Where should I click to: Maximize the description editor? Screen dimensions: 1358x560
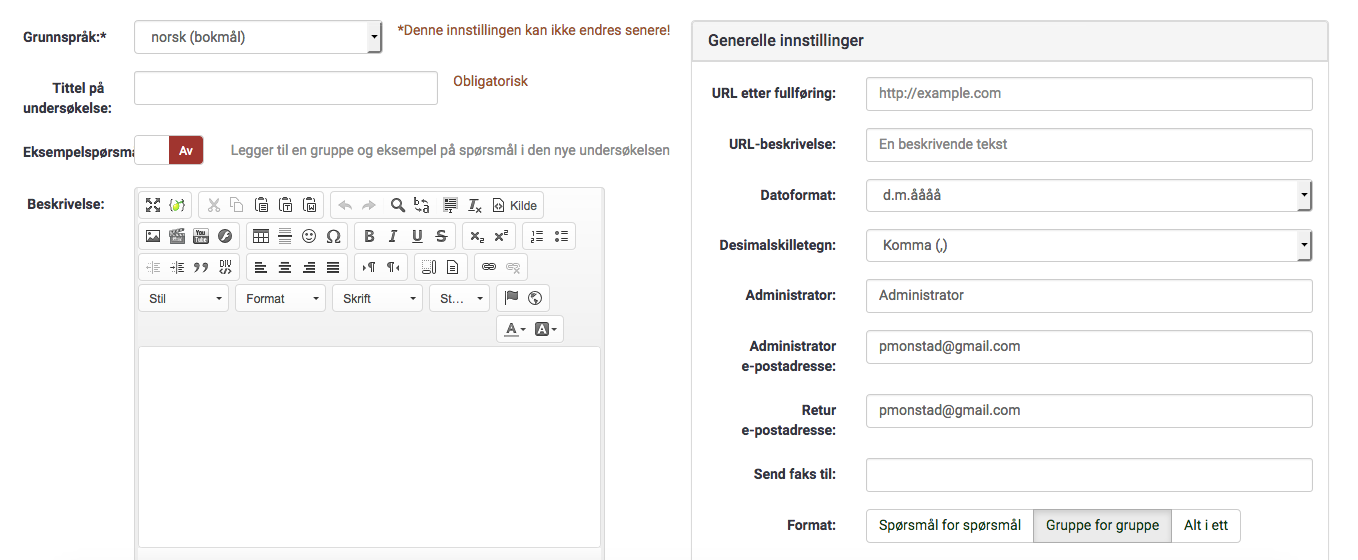click(153, 205)
